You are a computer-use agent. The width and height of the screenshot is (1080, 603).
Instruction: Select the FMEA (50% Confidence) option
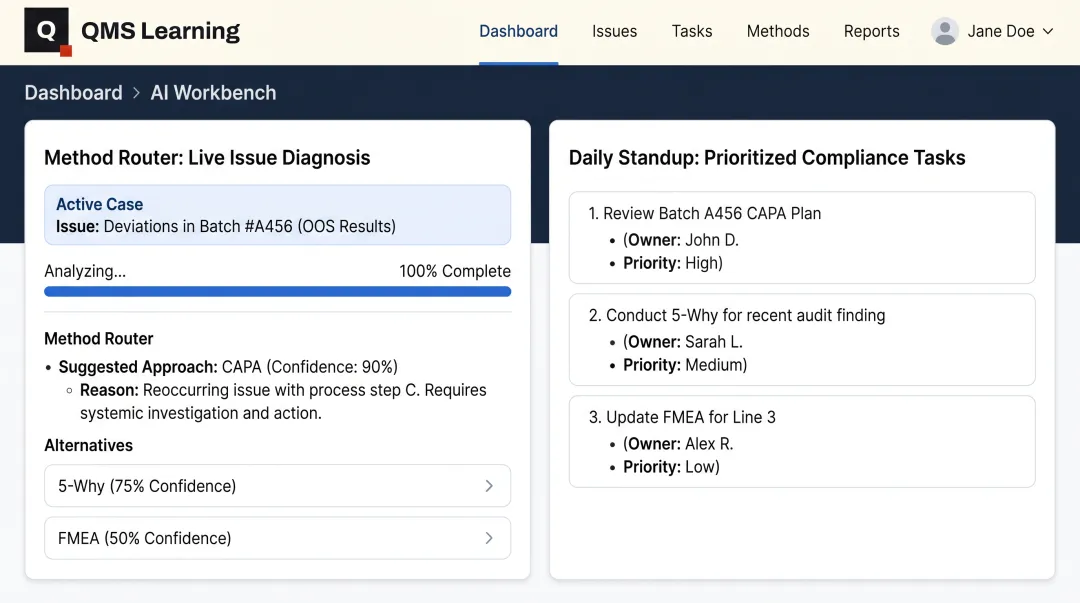click(278, 538)
